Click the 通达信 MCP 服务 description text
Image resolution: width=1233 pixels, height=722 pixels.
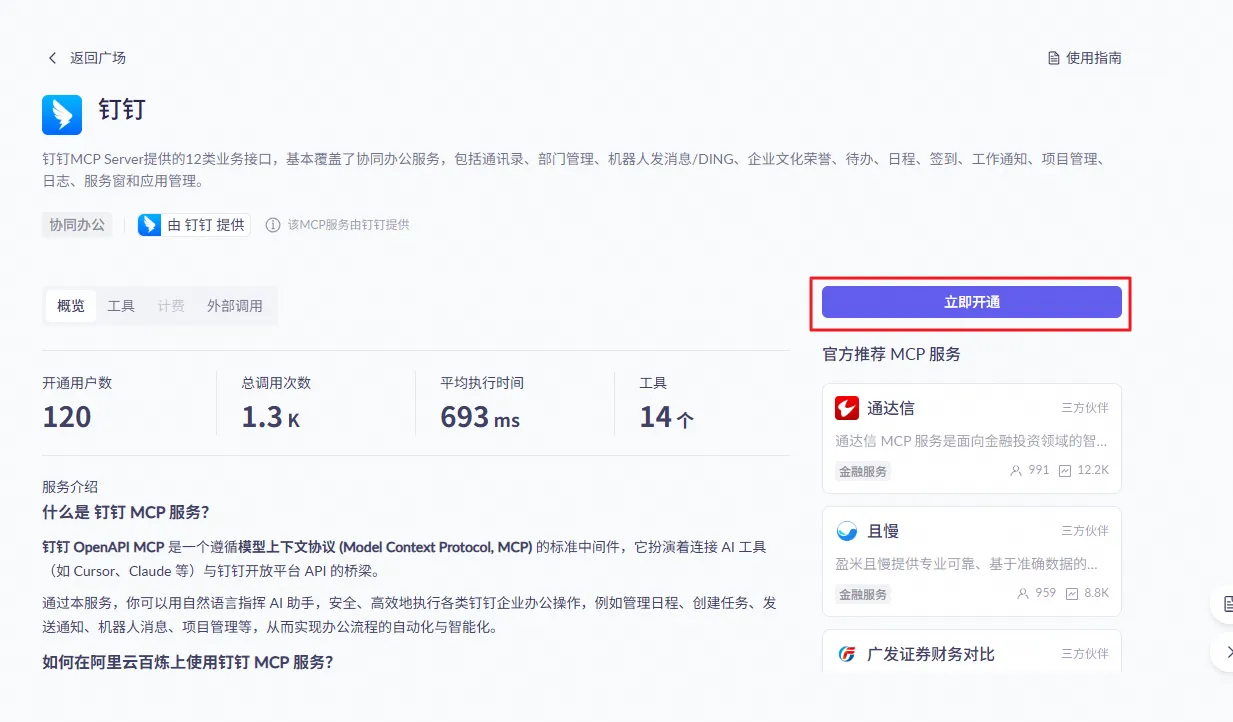coord(971,440)
